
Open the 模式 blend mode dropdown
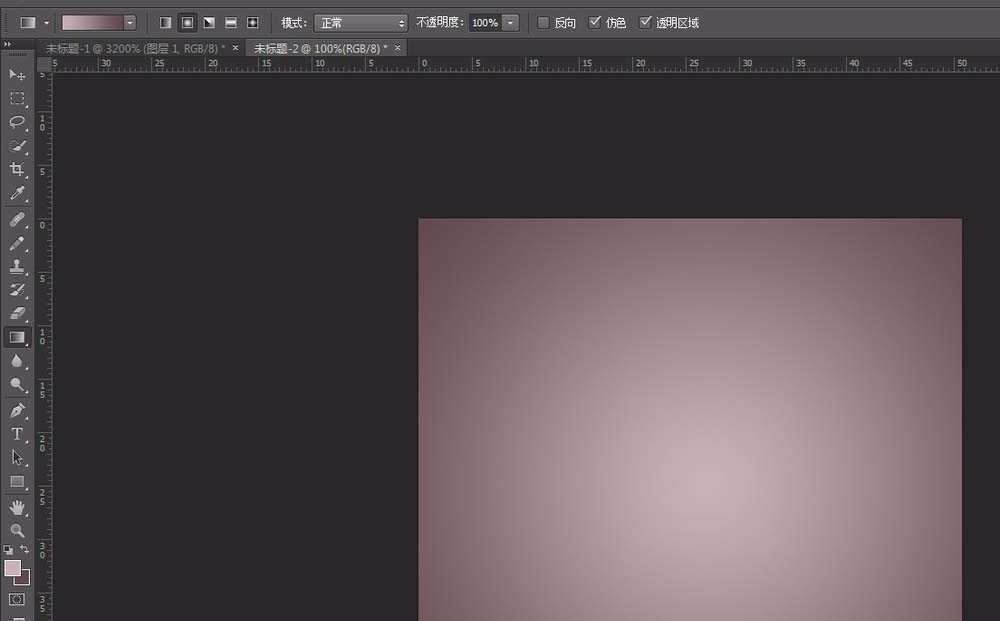[x=360, y=22]
